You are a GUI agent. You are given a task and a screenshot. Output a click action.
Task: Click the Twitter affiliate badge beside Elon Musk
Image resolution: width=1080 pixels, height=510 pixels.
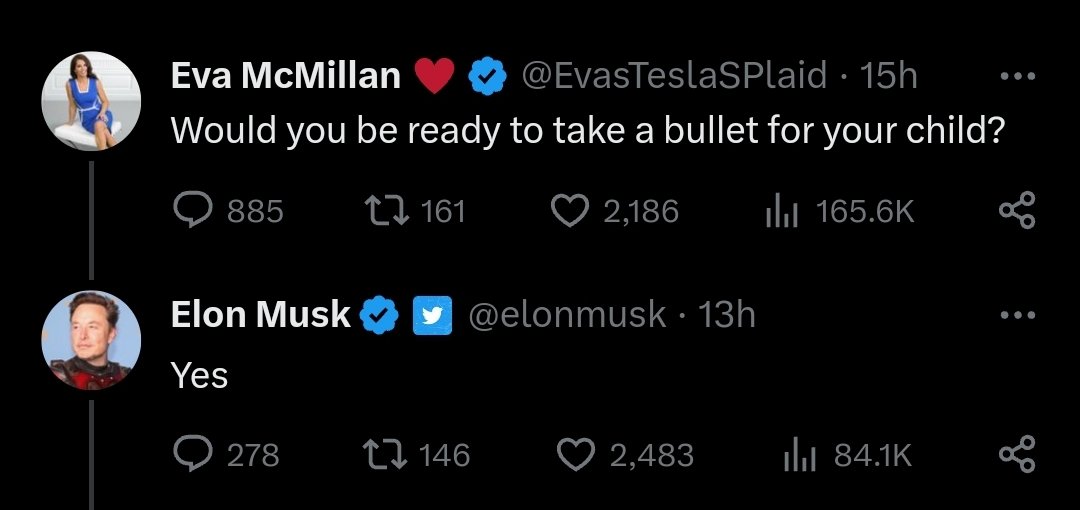point(430,315)
